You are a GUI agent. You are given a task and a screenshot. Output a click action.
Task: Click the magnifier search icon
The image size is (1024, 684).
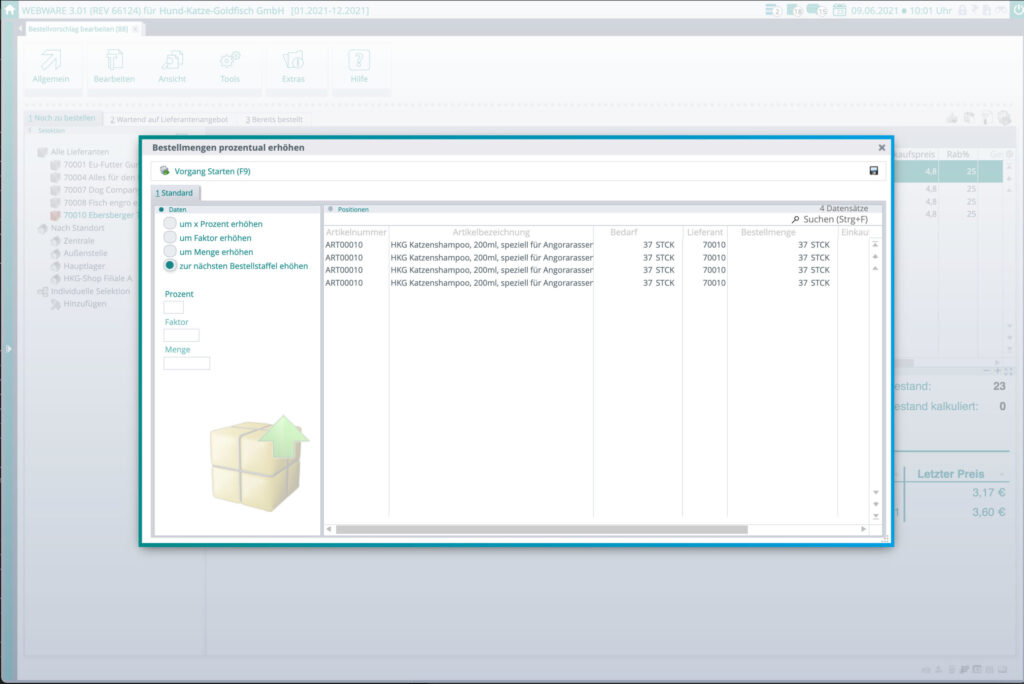point(795,220)
